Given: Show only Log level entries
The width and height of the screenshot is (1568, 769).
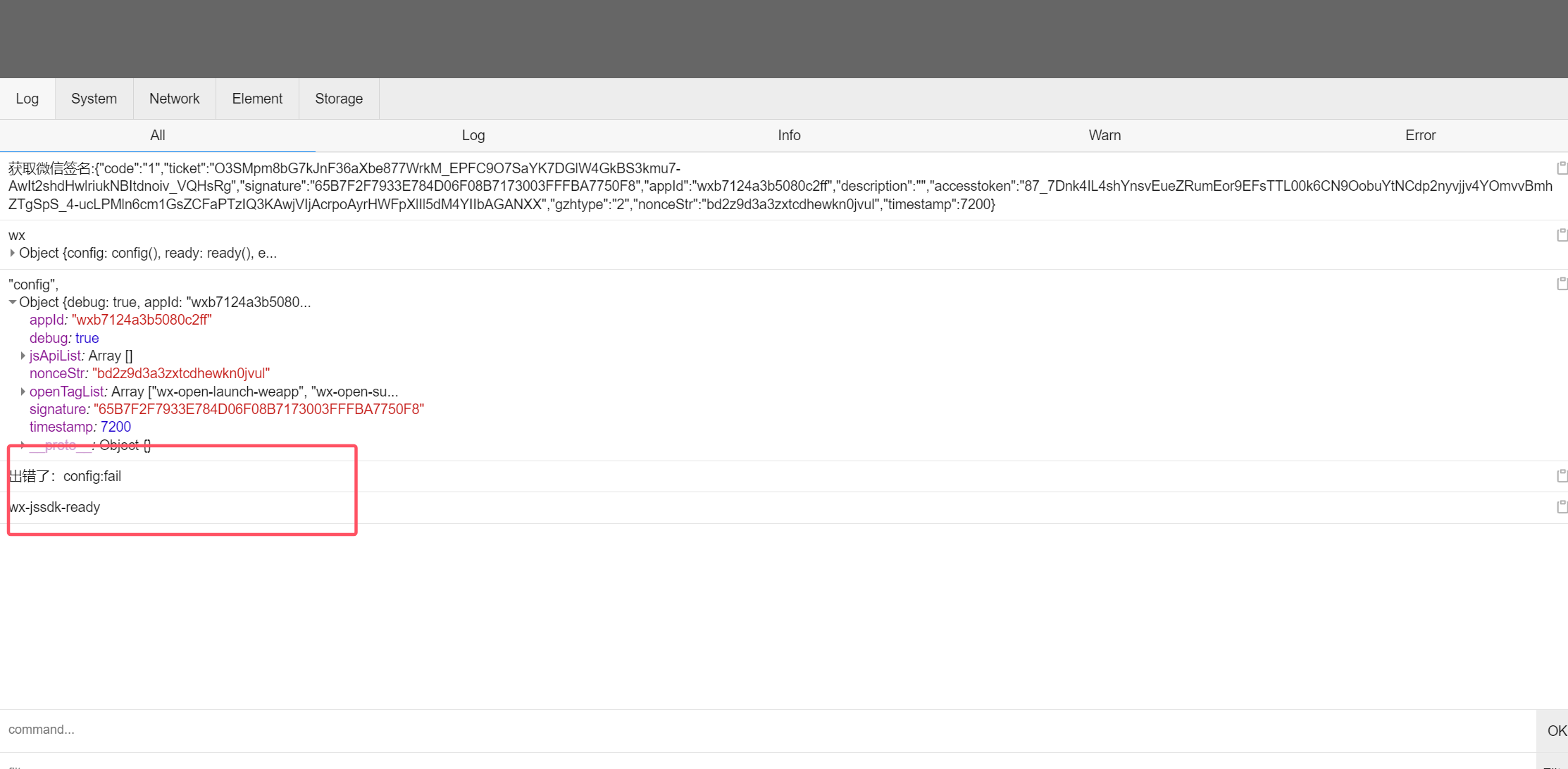Looking at the screenshot, I should click(473, 135).
